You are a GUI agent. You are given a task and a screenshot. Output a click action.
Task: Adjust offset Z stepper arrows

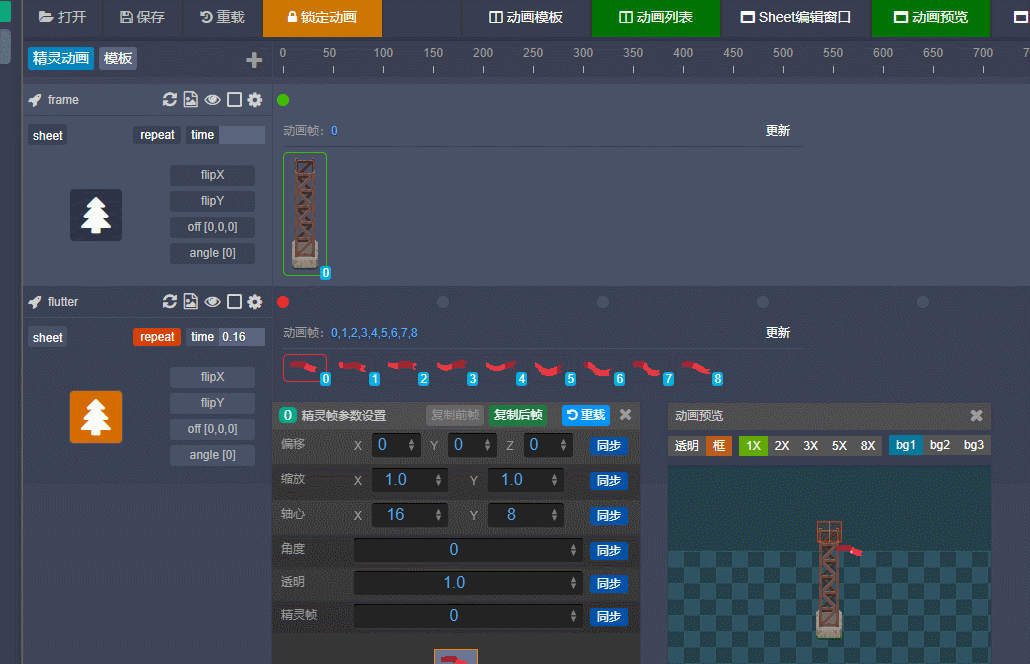tap(563, 445)
